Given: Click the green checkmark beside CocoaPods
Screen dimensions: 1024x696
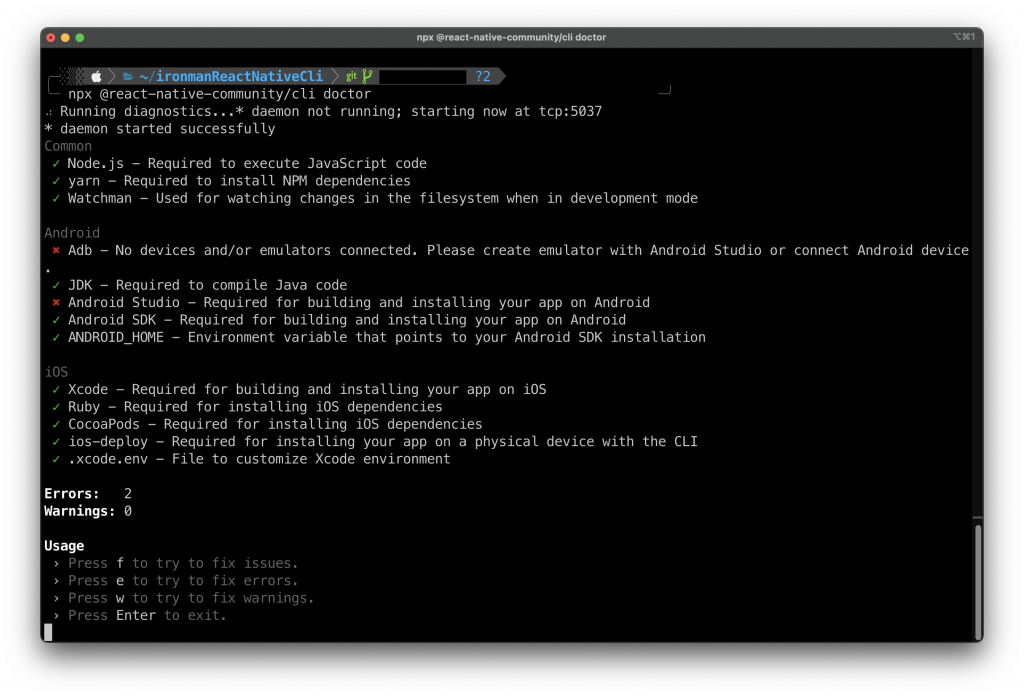Looking at the screenshot, I should click(x=56, y=424).
